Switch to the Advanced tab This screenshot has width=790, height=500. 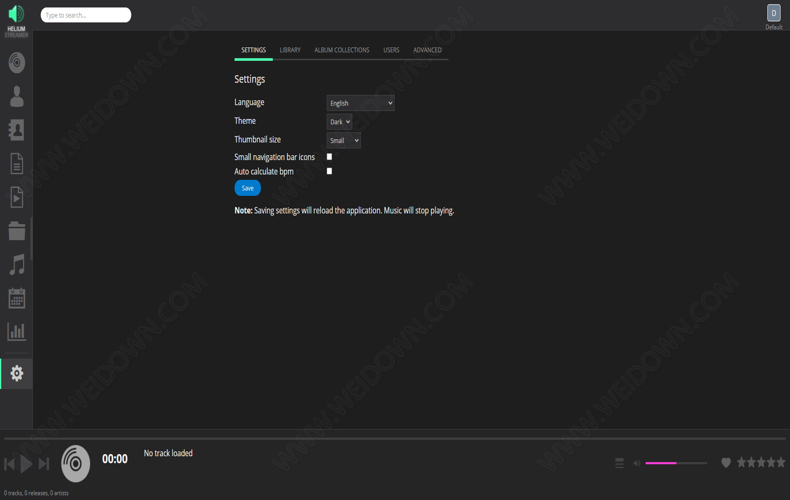(x=427, y=50)
